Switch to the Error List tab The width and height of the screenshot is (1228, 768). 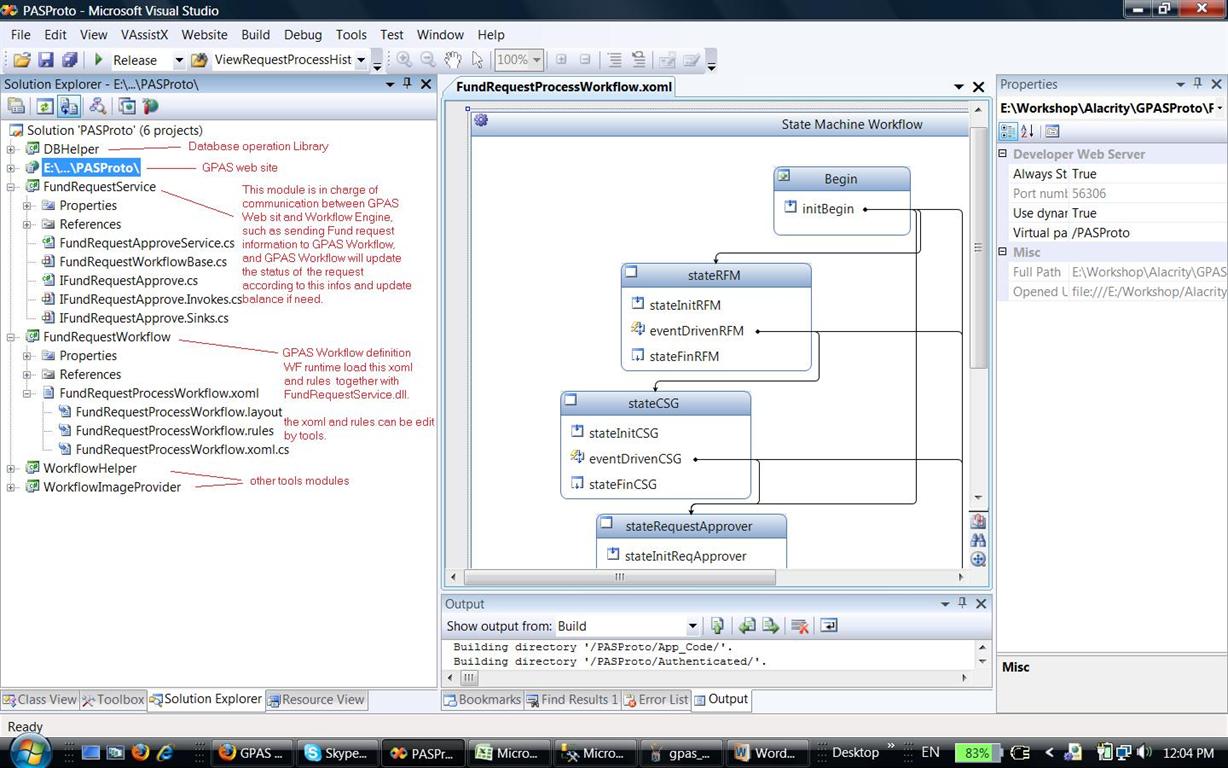pyautogui.click(x=656, y=700)
